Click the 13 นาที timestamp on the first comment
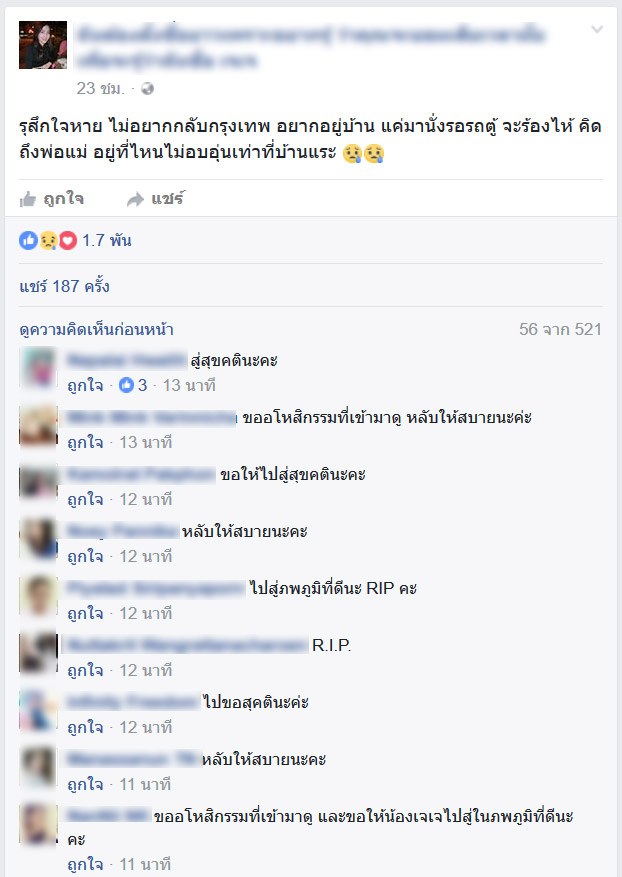622x877 pixels. coord(189,385)
